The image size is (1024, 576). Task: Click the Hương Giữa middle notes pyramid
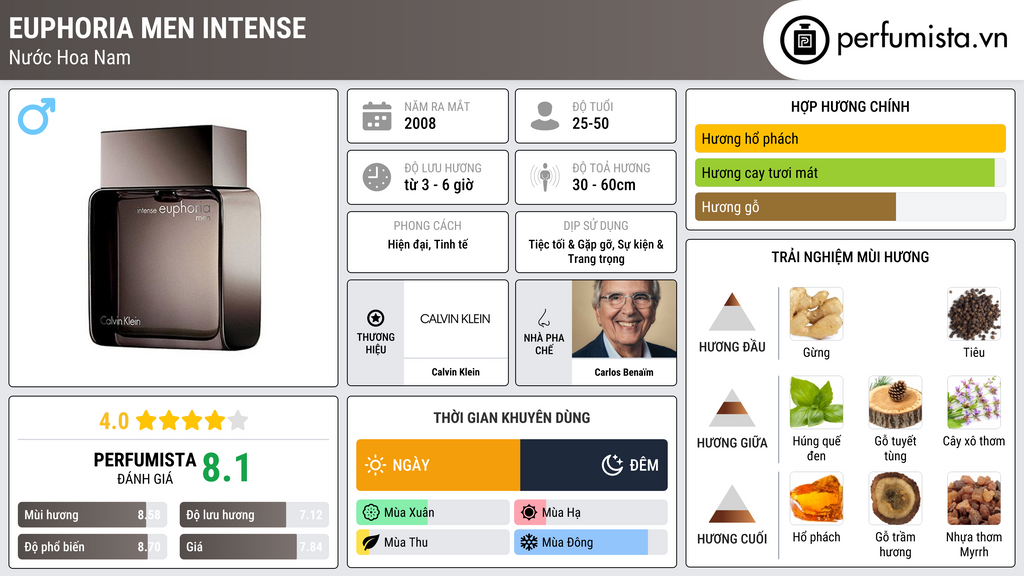click(731, 408)
